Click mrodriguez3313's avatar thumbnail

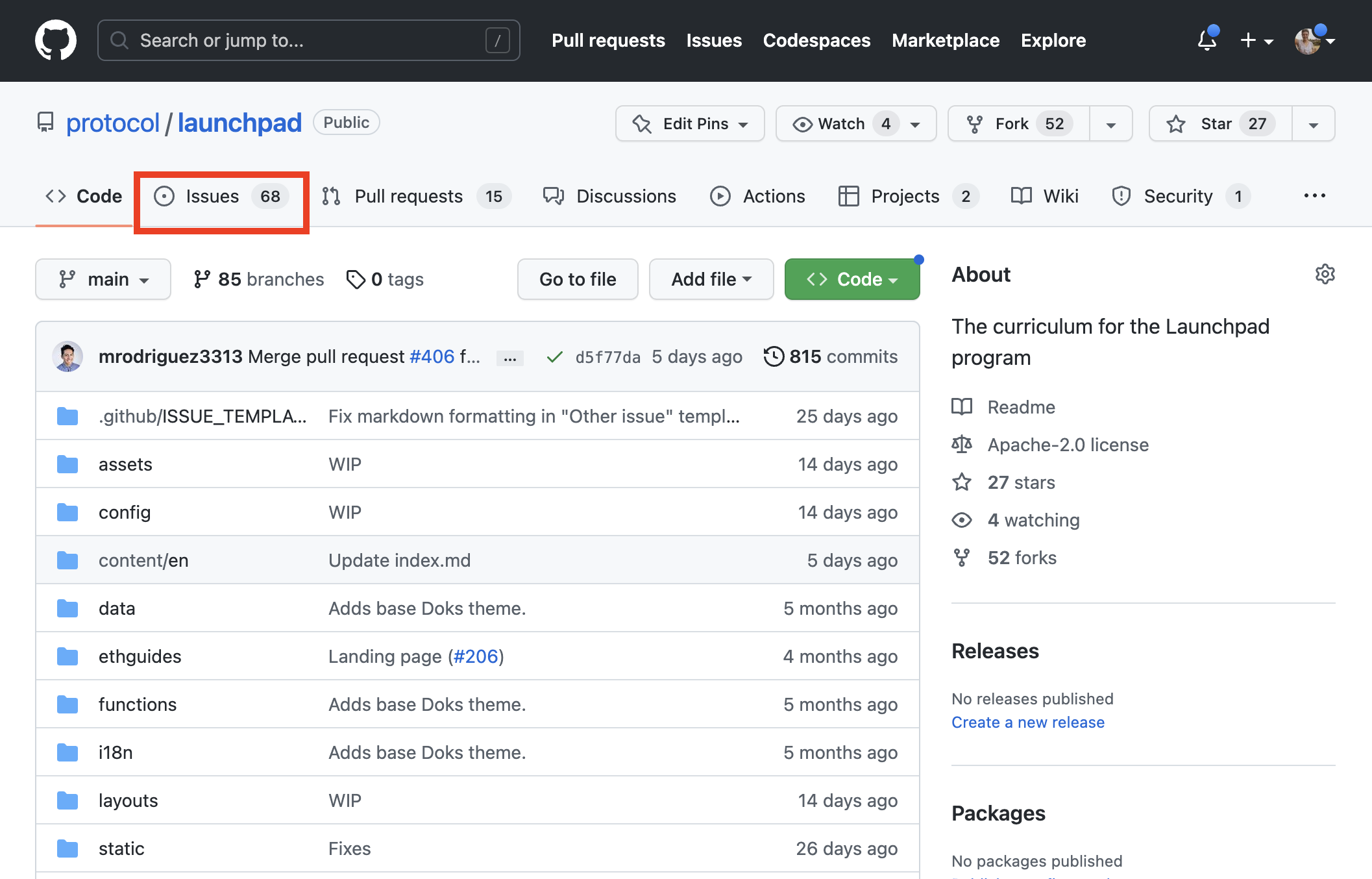point(67,356)
